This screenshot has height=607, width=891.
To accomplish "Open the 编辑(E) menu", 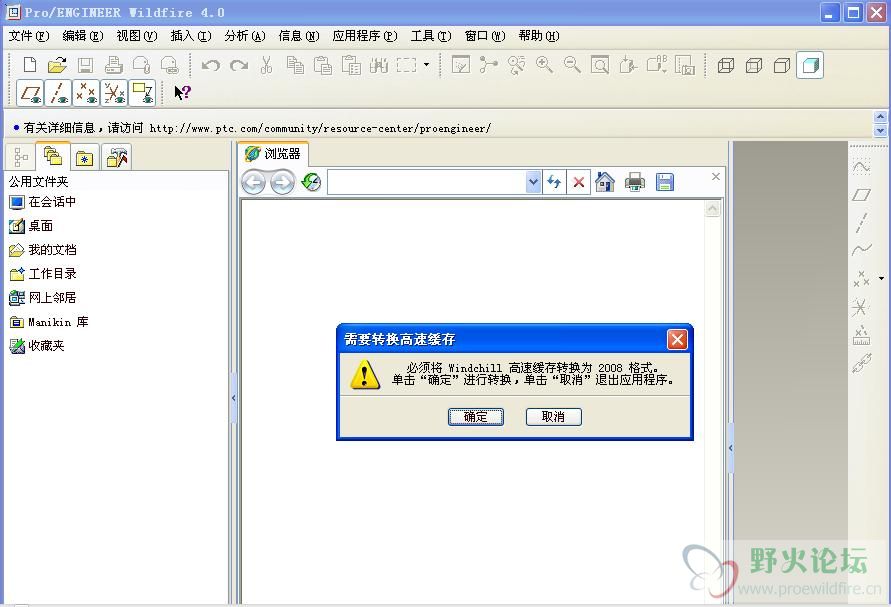I will coord(83,36).
